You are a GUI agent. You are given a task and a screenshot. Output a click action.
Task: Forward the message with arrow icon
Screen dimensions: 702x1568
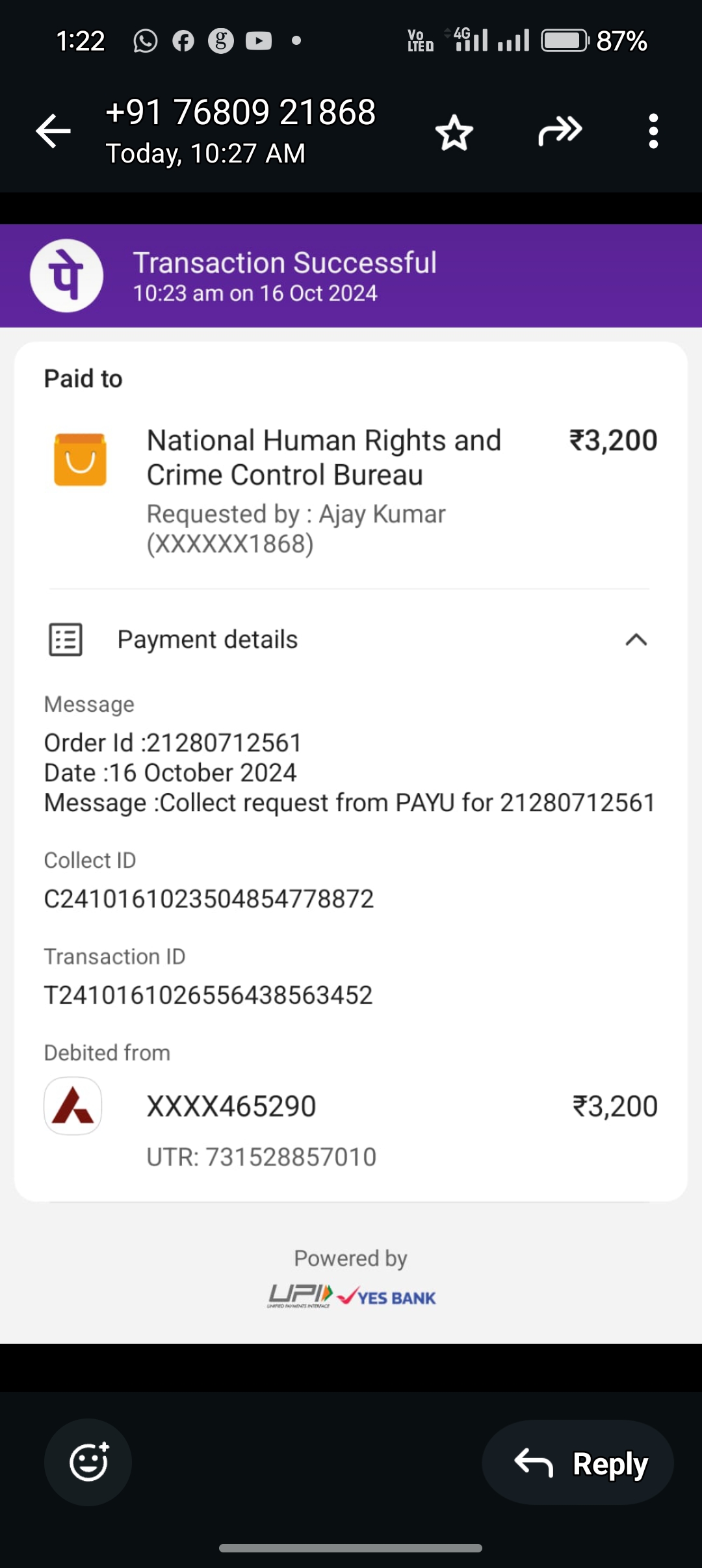pos(560,131)
